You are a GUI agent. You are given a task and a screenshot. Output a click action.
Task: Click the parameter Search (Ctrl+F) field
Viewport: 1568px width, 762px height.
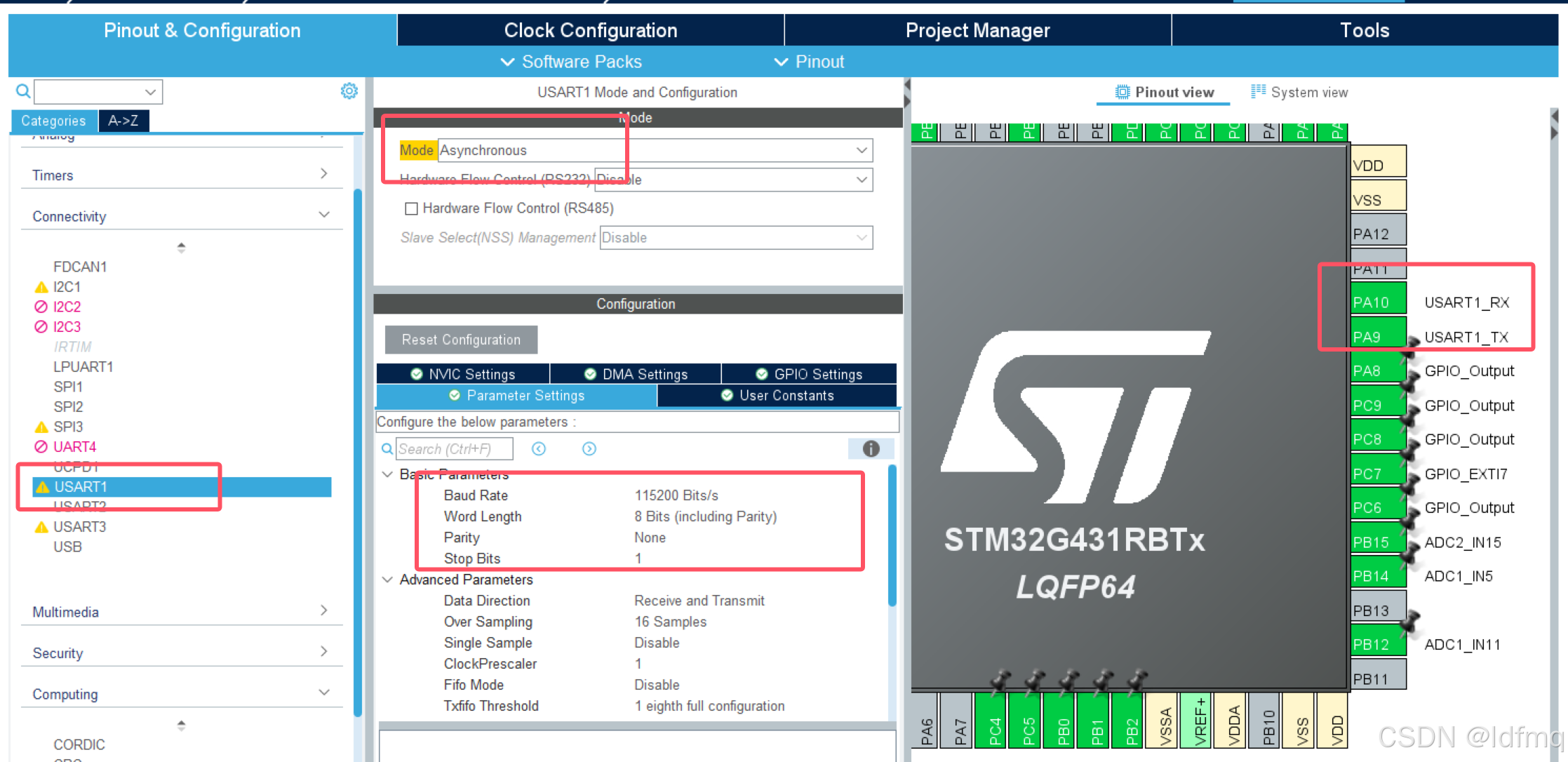454,449
